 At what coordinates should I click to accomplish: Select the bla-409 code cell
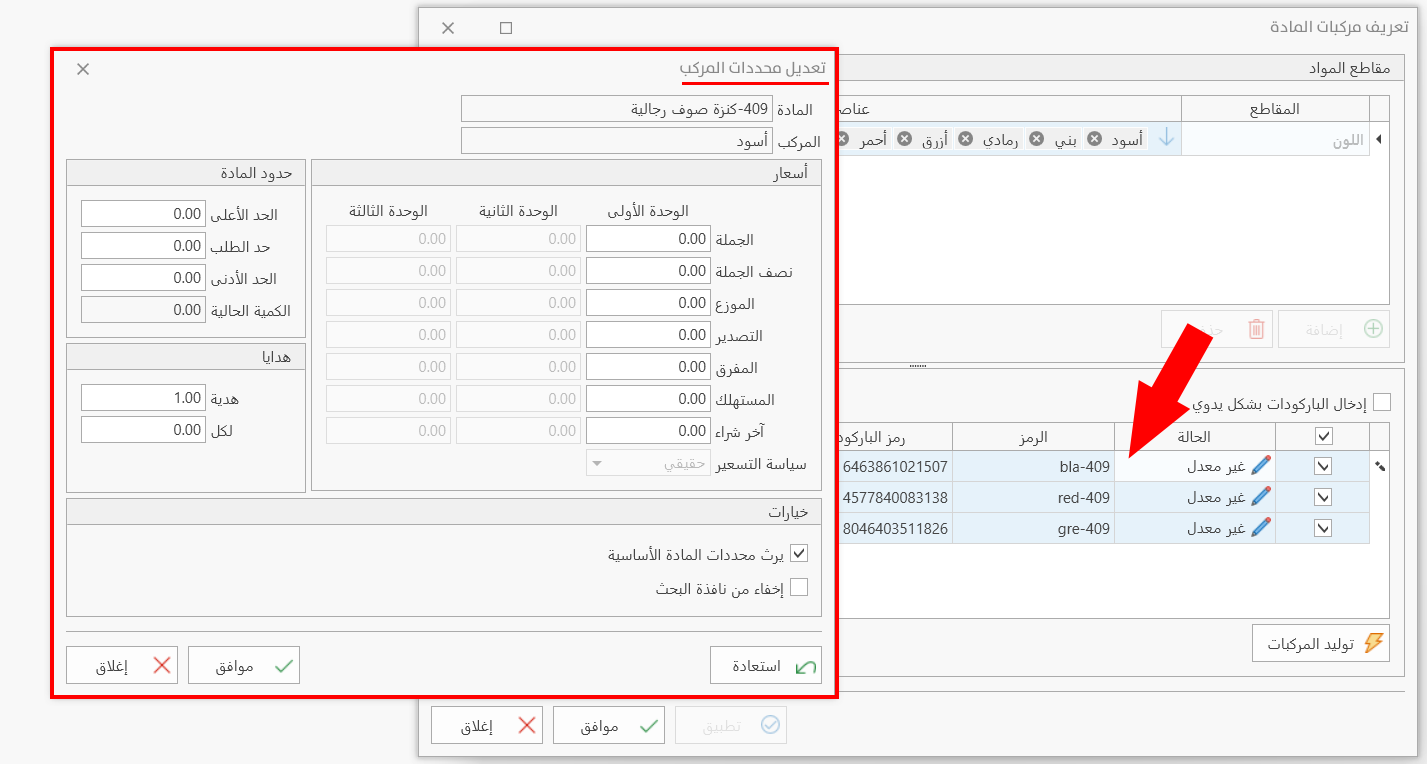coord(1033,466)
